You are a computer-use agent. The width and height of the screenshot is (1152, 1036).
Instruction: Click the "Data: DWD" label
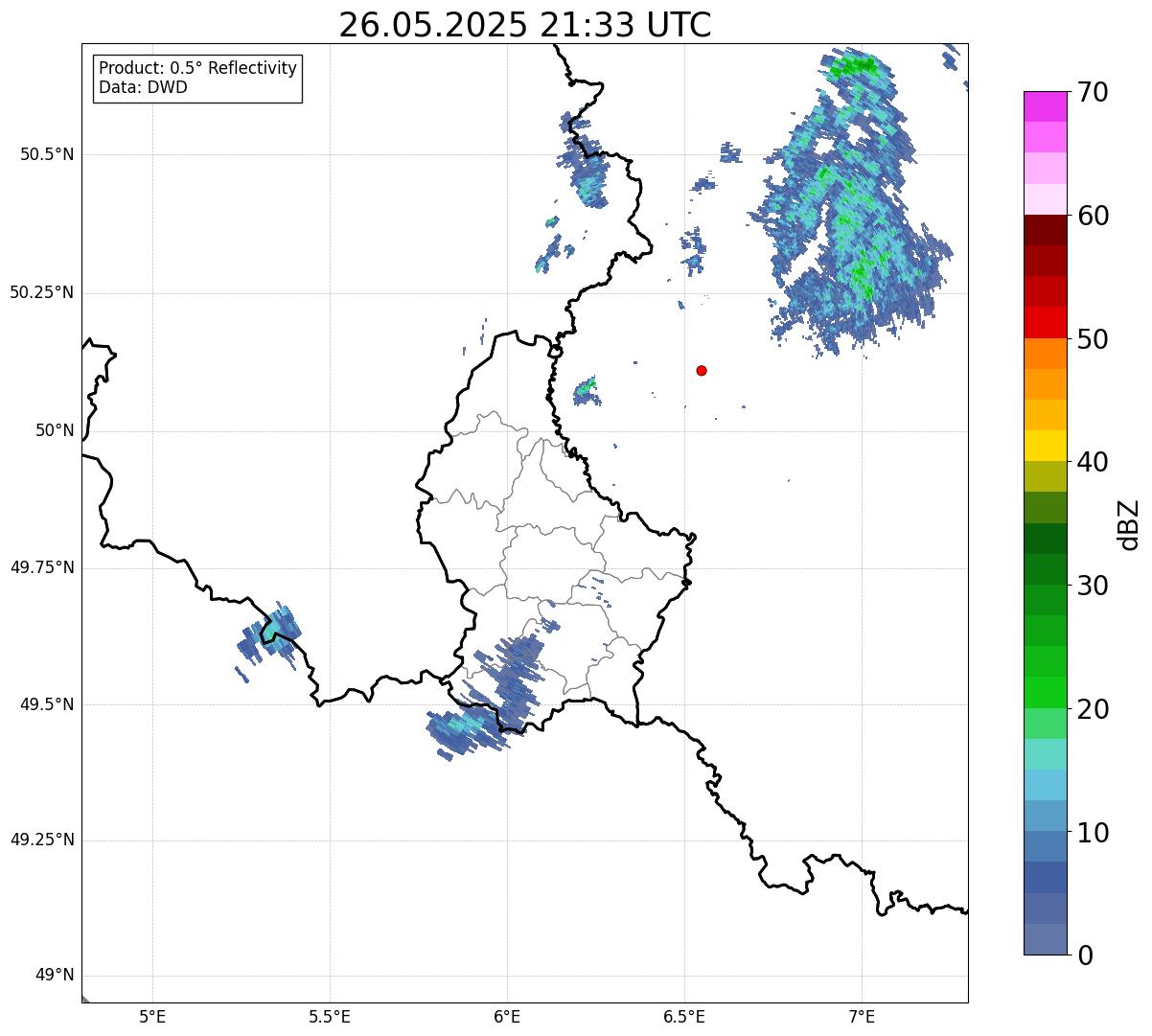point(143,88)
